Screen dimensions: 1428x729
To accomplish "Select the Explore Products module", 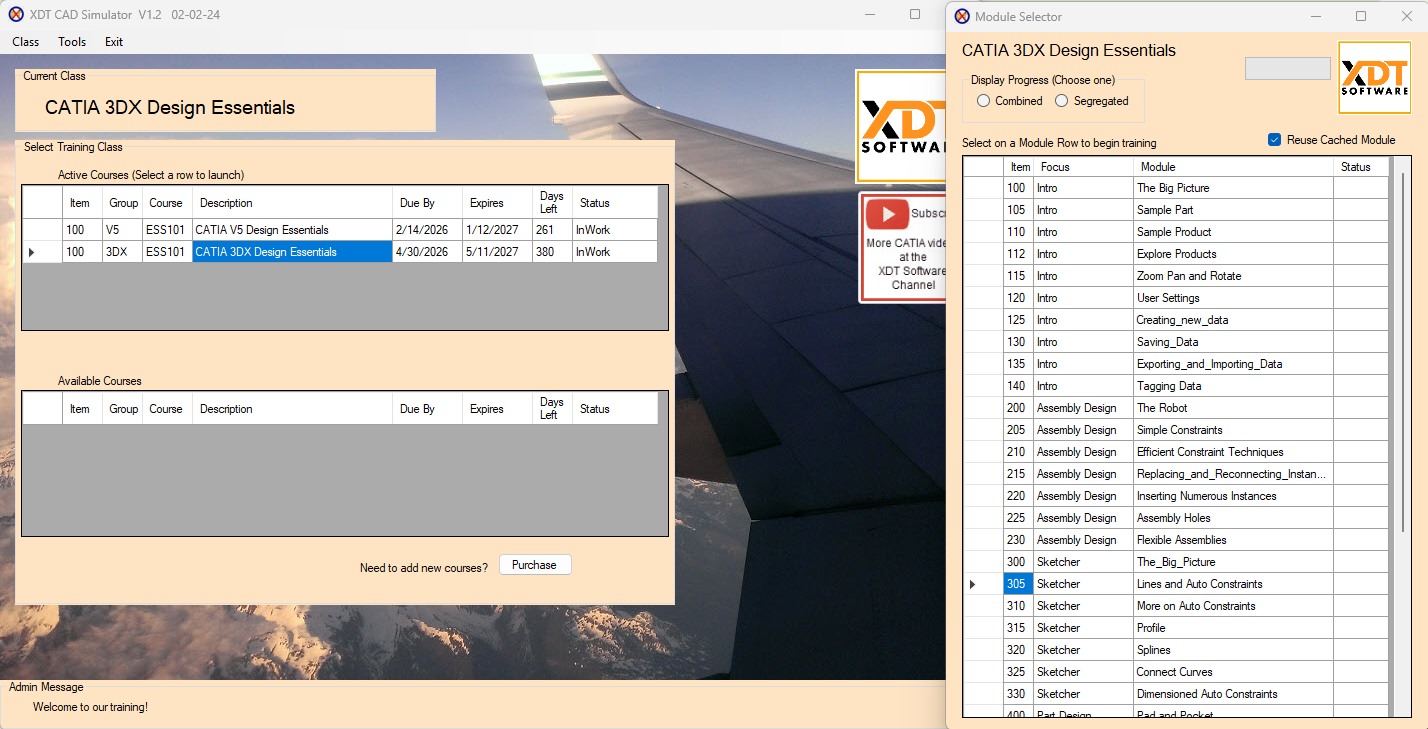I will pyautogui.click(x=1176, y=254).
